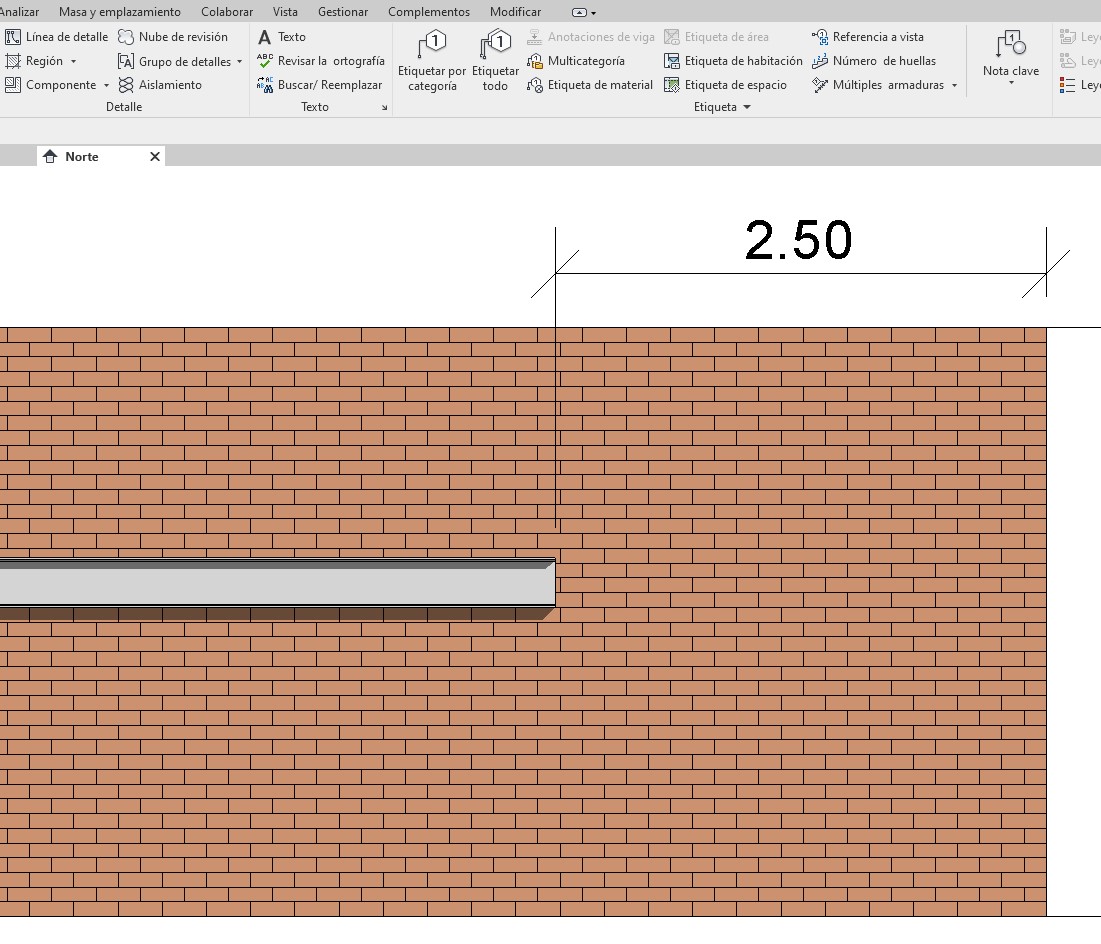Open Texto panel settings launcher arrow
Viewport: 1101px width, 944px height.
pyautogui.click(x=384, y=108)
